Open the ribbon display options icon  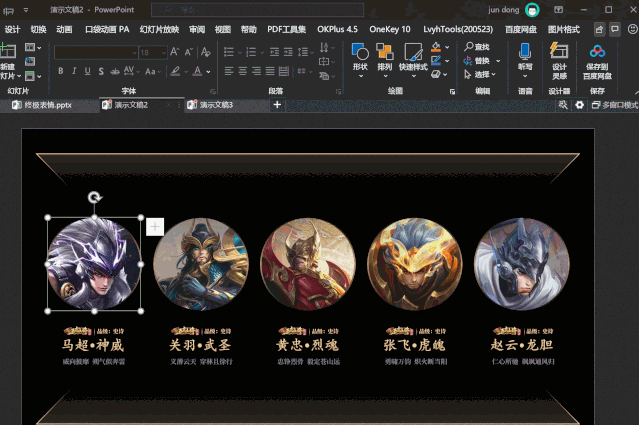[x=559, y=9]
